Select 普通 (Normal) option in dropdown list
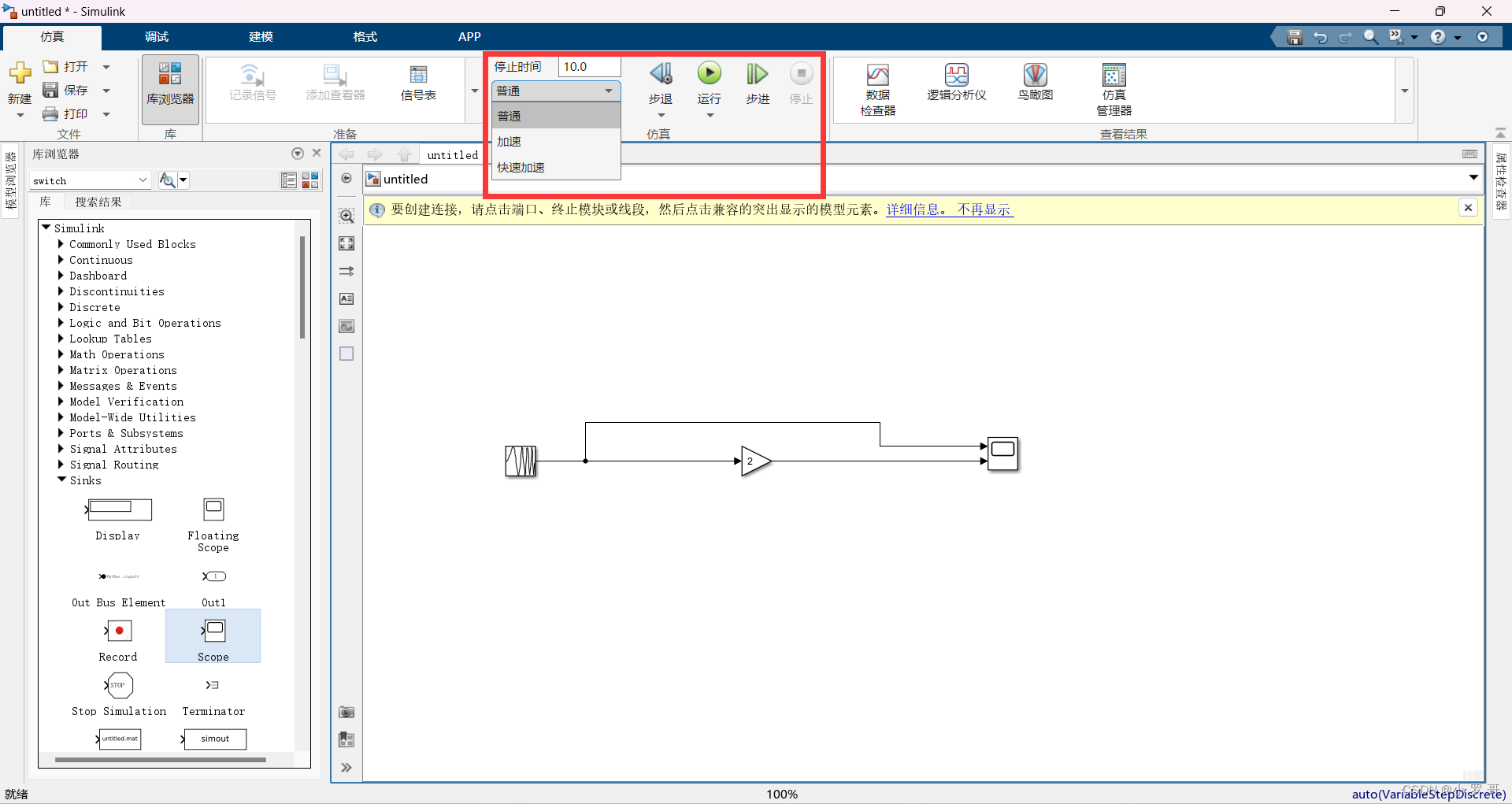 [556, 117]
